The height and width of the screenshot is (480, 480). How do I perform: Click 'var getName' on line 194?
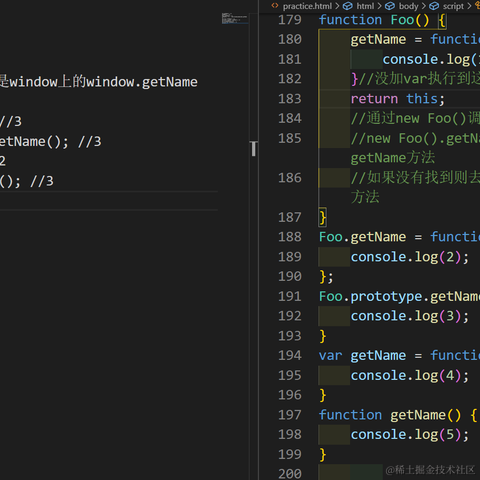(362, 356)
